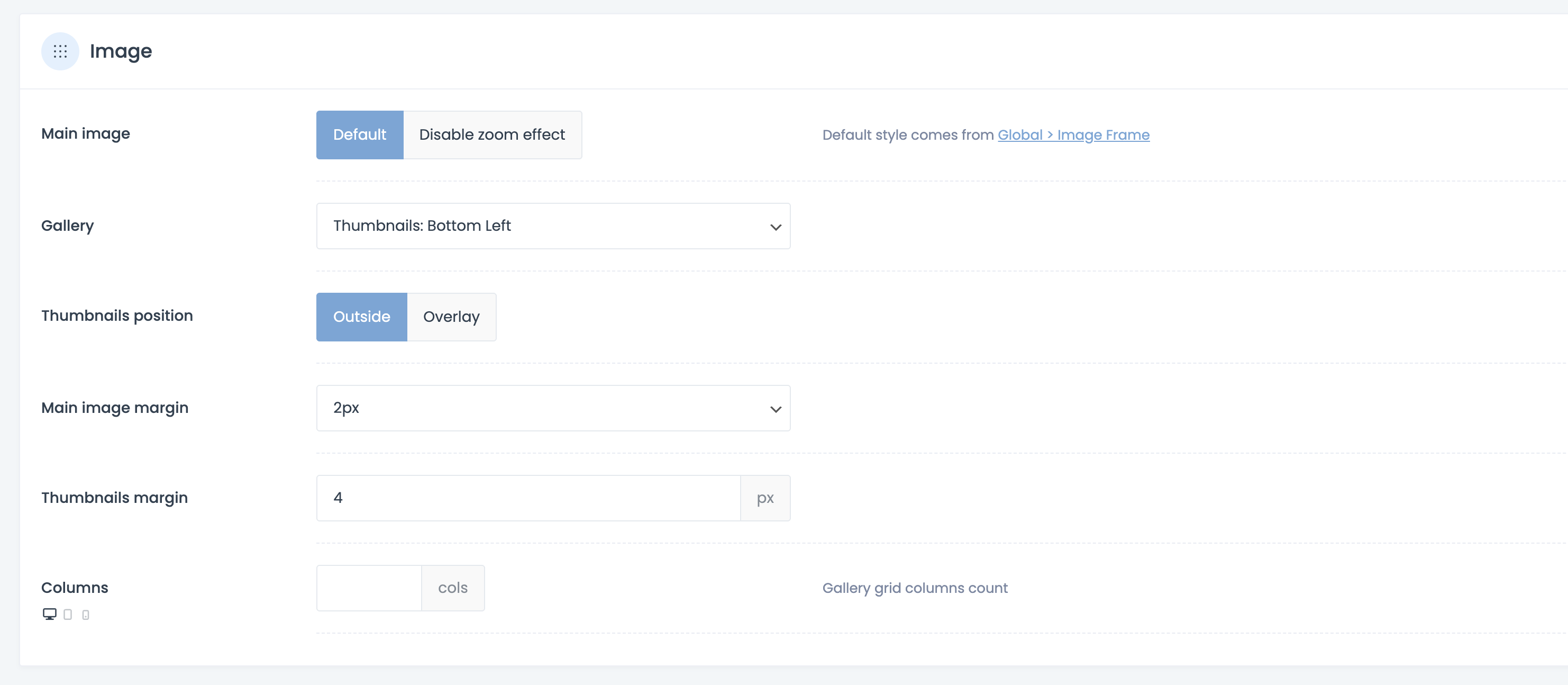This screenshot has width=1568, height=685.
Task: Set thumbnails position to Overlay
Action: coord(451,317)
